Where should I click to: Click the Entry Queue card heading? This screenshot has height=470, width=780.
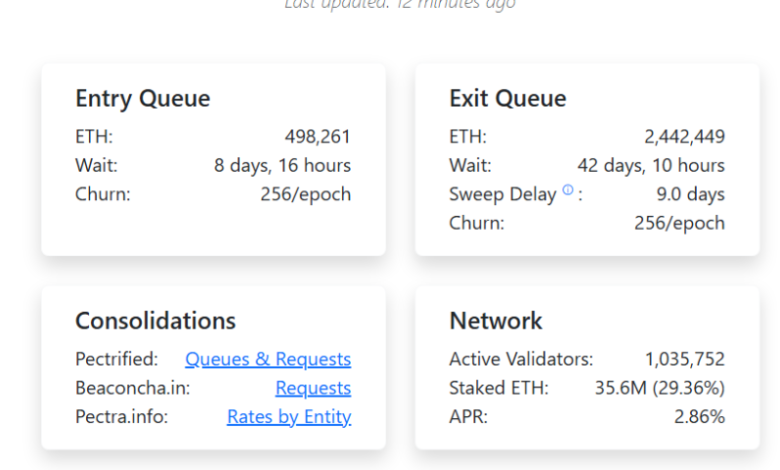(x=143, y=99)
